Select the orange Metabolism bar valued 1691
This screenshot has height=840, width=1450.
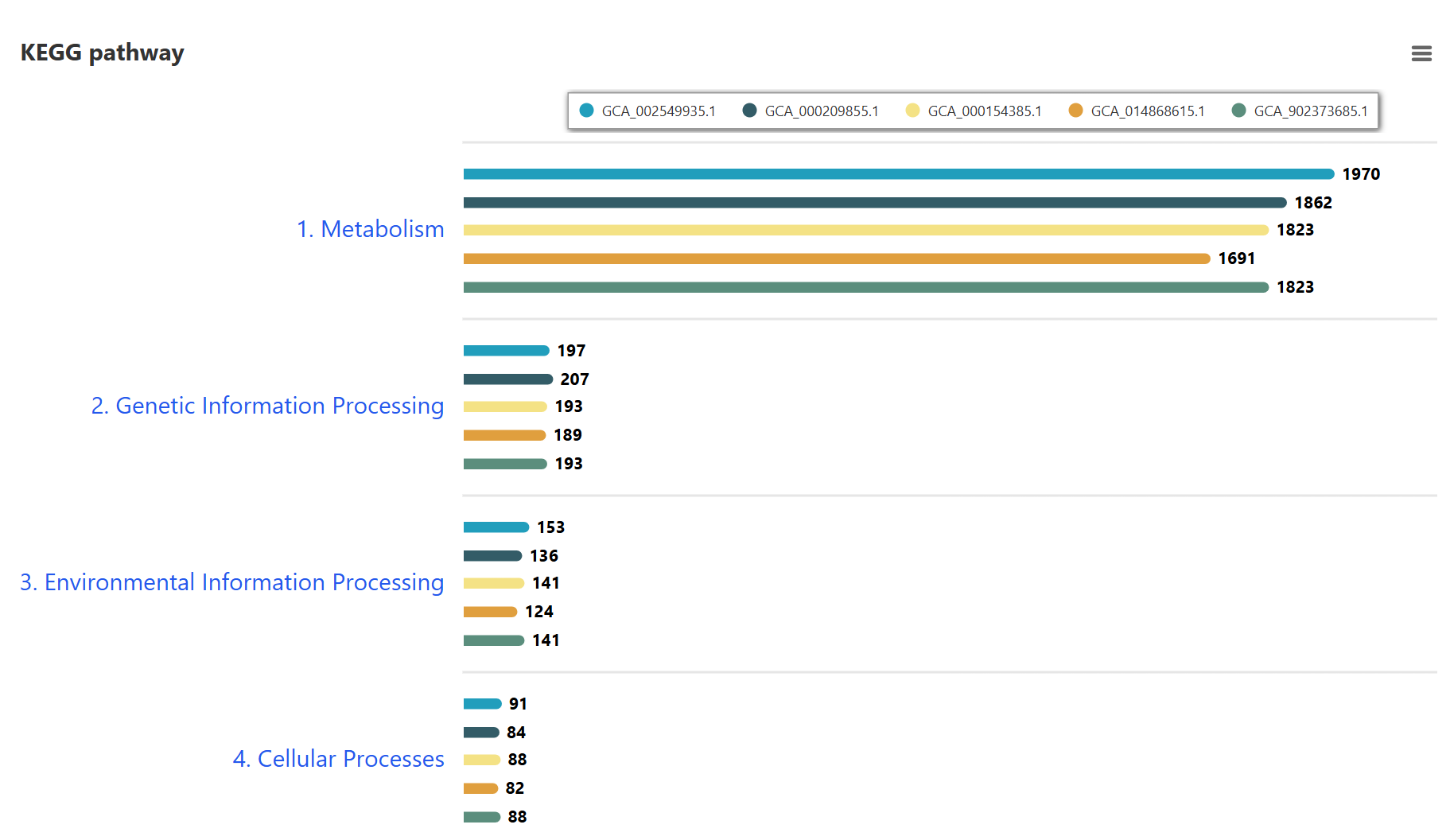(x=836, y=259)
